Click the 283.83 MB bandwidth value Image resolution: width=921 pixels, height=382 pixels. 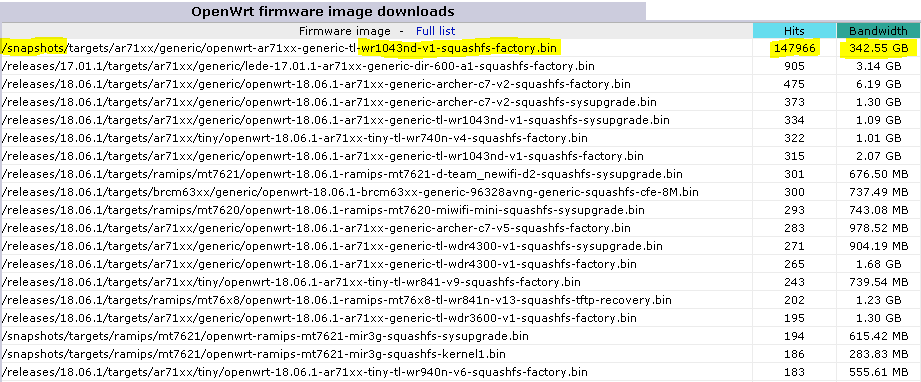point(879,354)
